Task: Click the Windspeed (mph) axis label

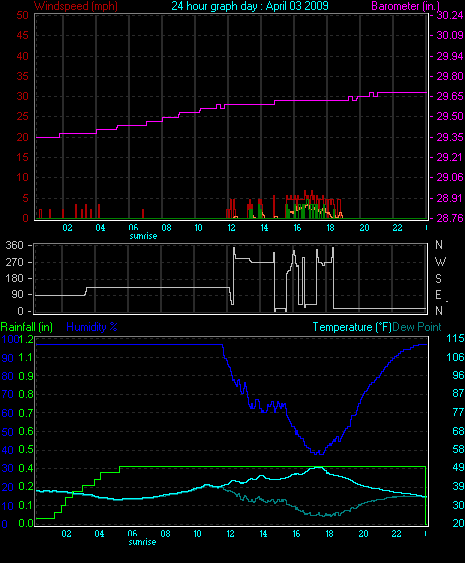Action: tap(76, 6)
